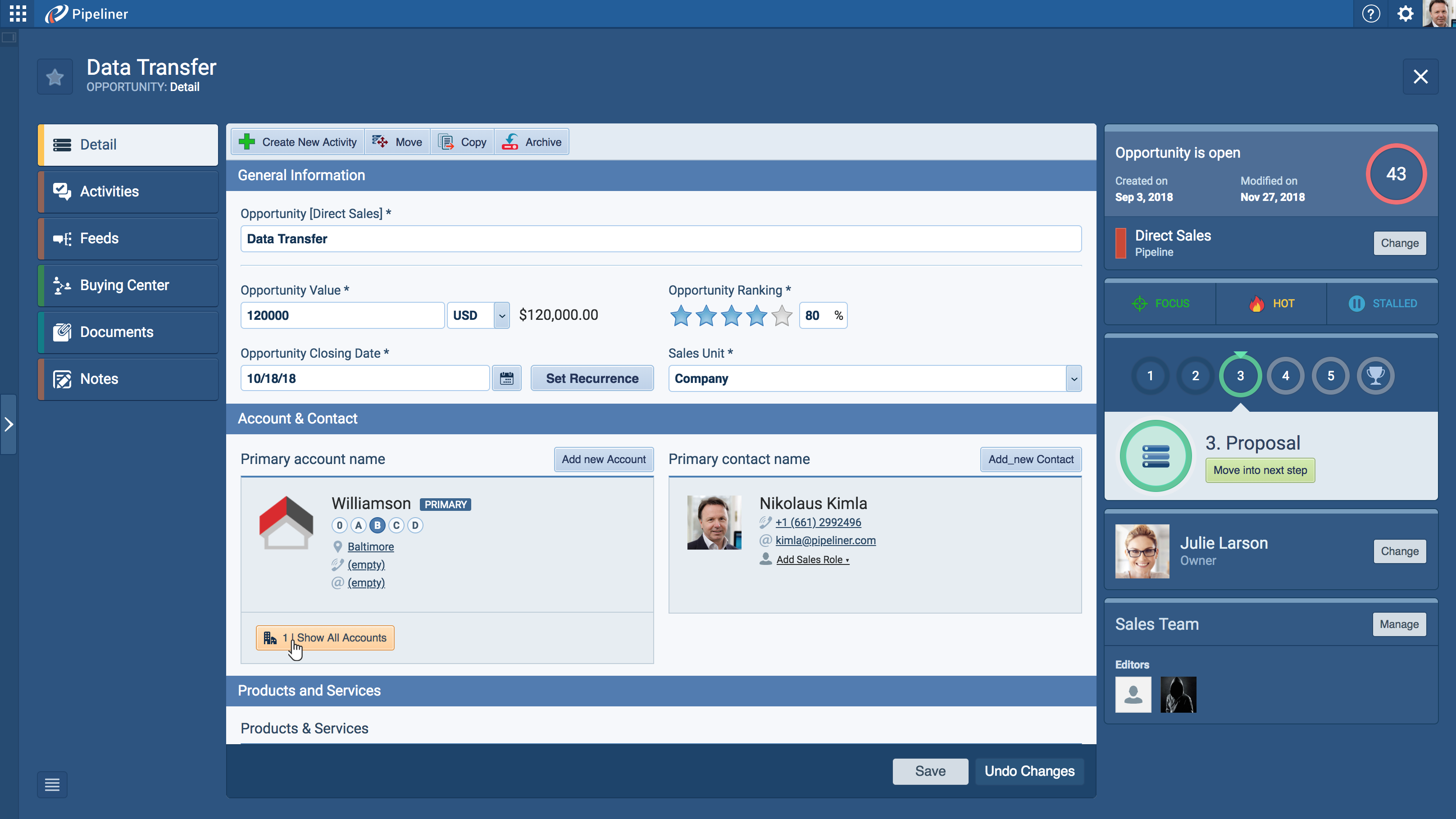Open settings gear icon in header
The height and width of the screenshot is (819, 1456).
tap(1405, 14)
